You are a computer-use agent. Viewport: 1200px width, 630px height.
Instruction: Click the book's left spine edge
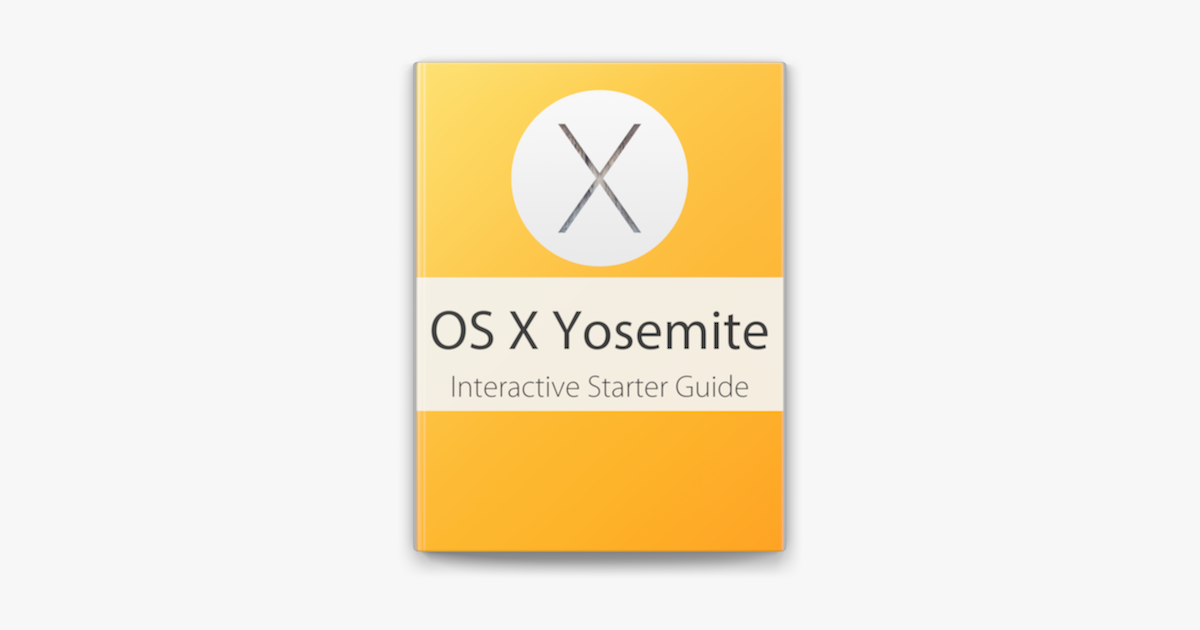click(x=417, y=306)
